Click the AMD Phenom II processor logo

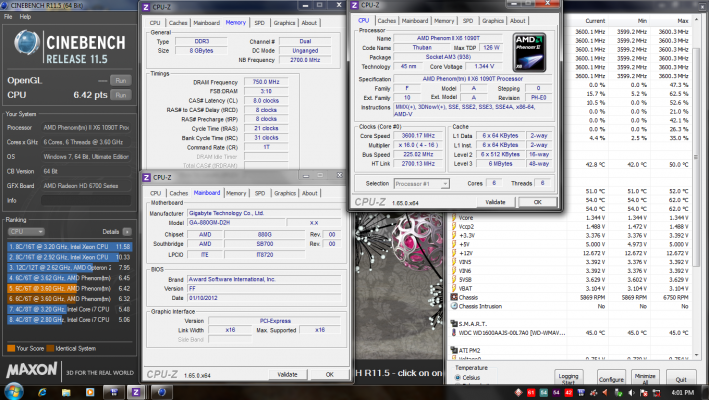(x=529, y=52)
